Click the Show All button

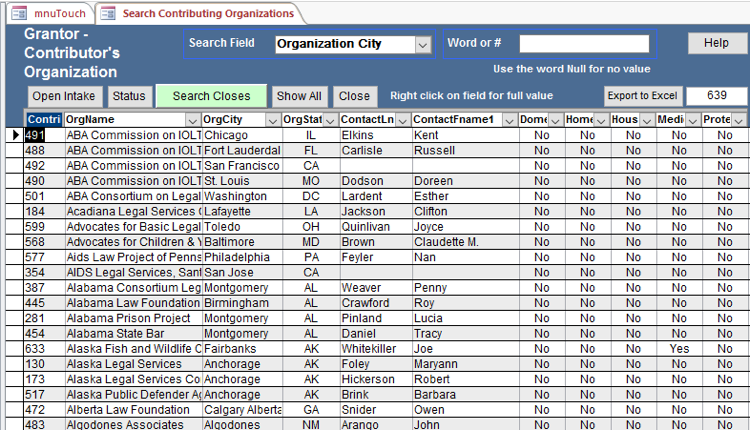point(299,96)
